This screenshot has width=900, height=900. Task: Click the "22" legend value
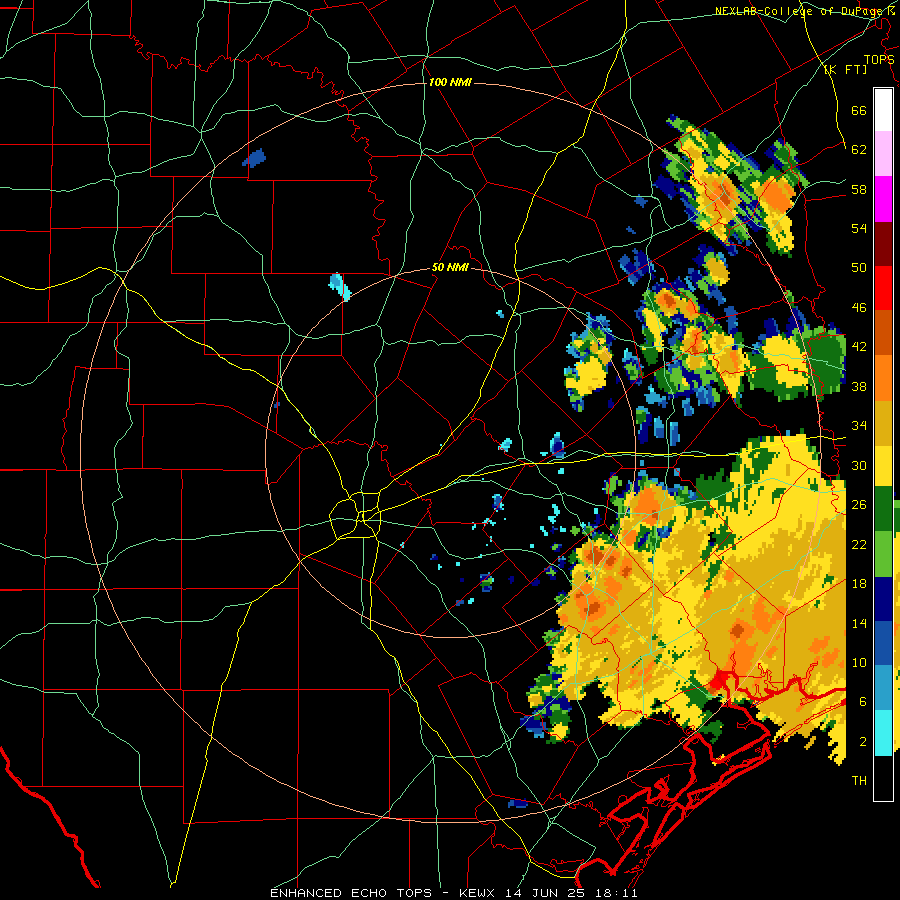coord(859,544)
